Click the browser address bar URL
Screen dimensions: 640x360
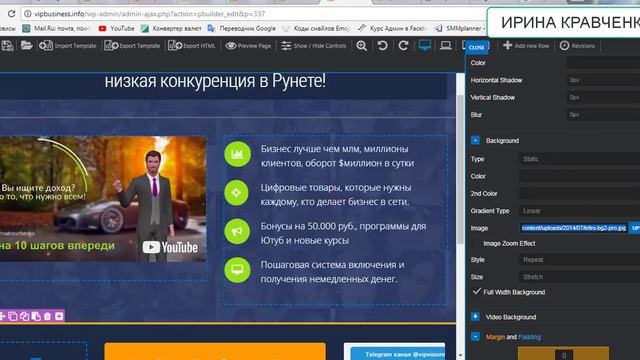(x=149, y=14)
